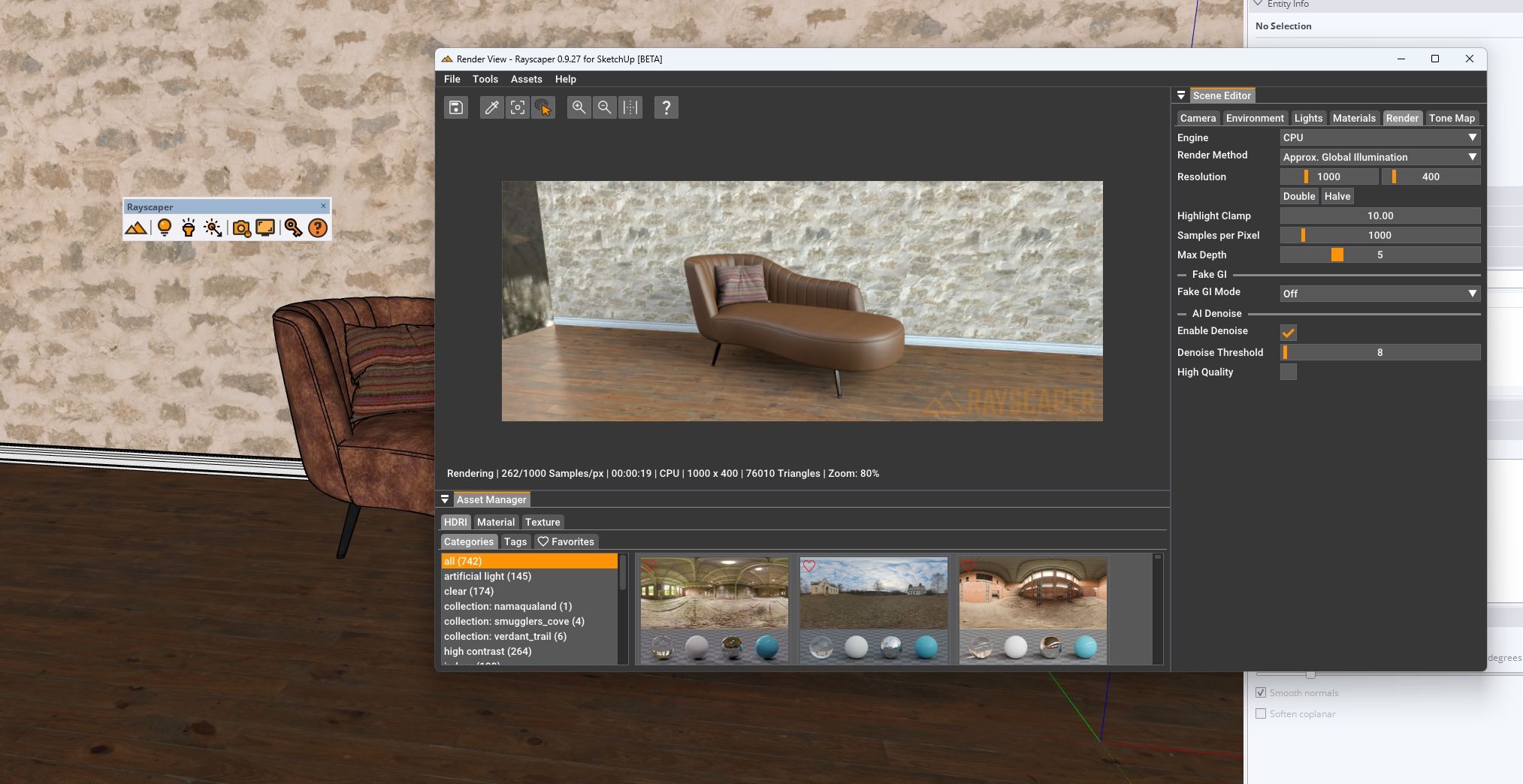The image size is (1523, 784).
Task: Click the light bulb icon in Rayscaper toolbar
Action: click(x=164, y=228)
